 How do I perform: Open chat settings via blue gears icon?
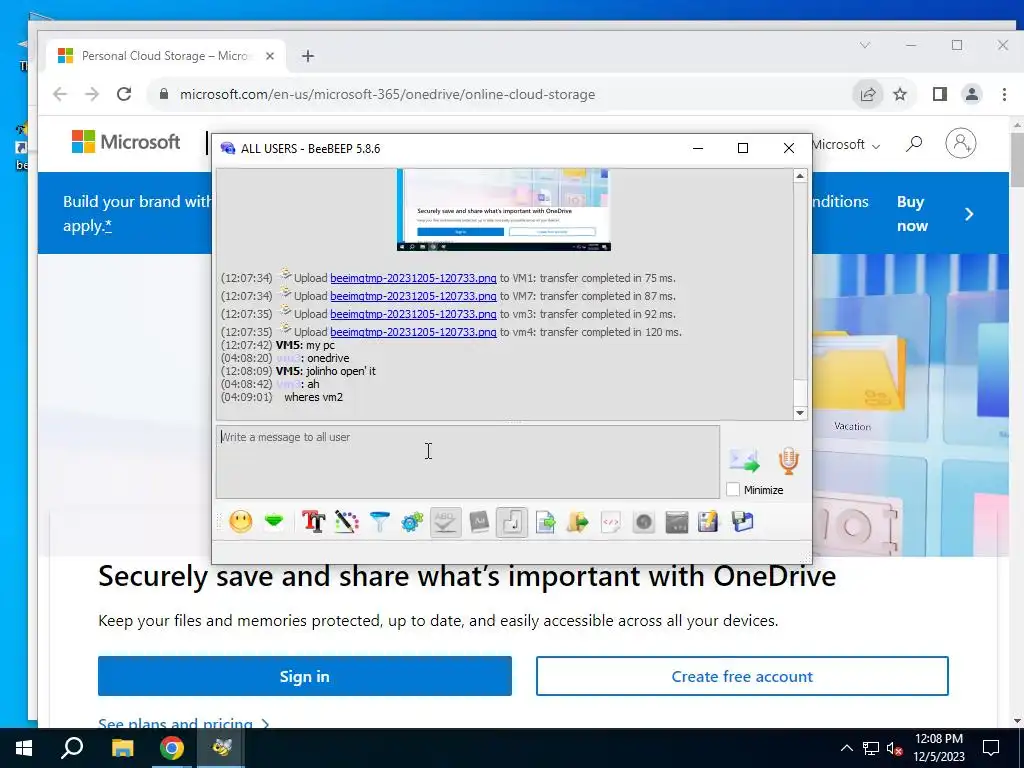click(412, 522)
